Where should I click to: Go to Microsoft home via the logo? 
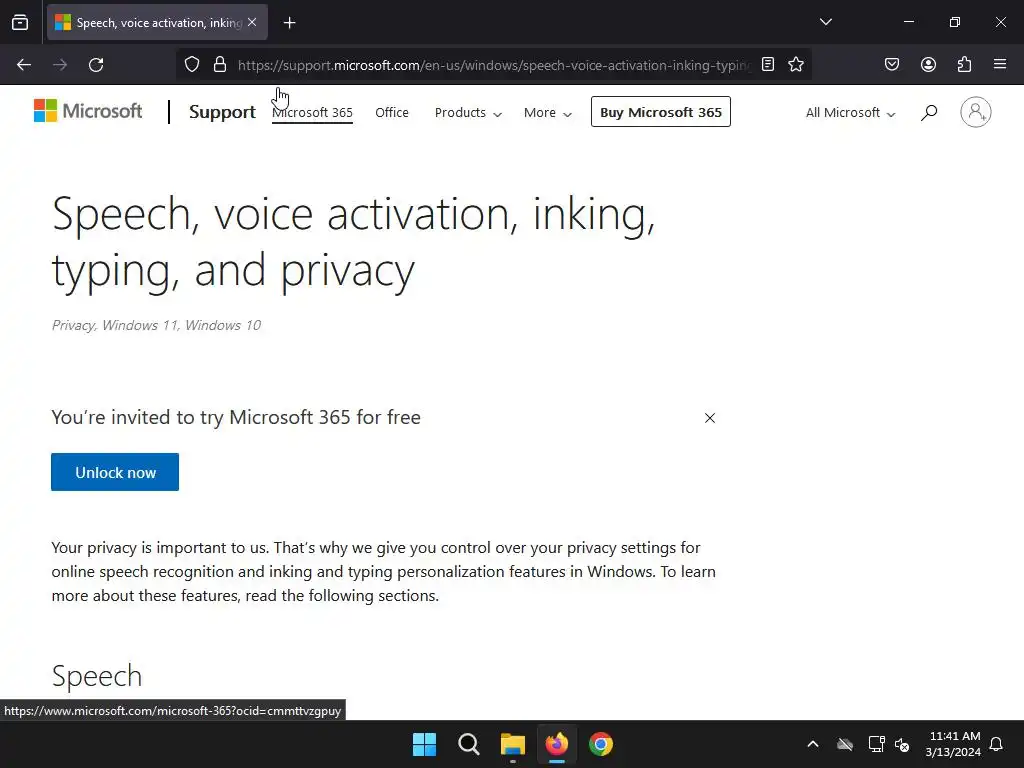coord(88,111)
